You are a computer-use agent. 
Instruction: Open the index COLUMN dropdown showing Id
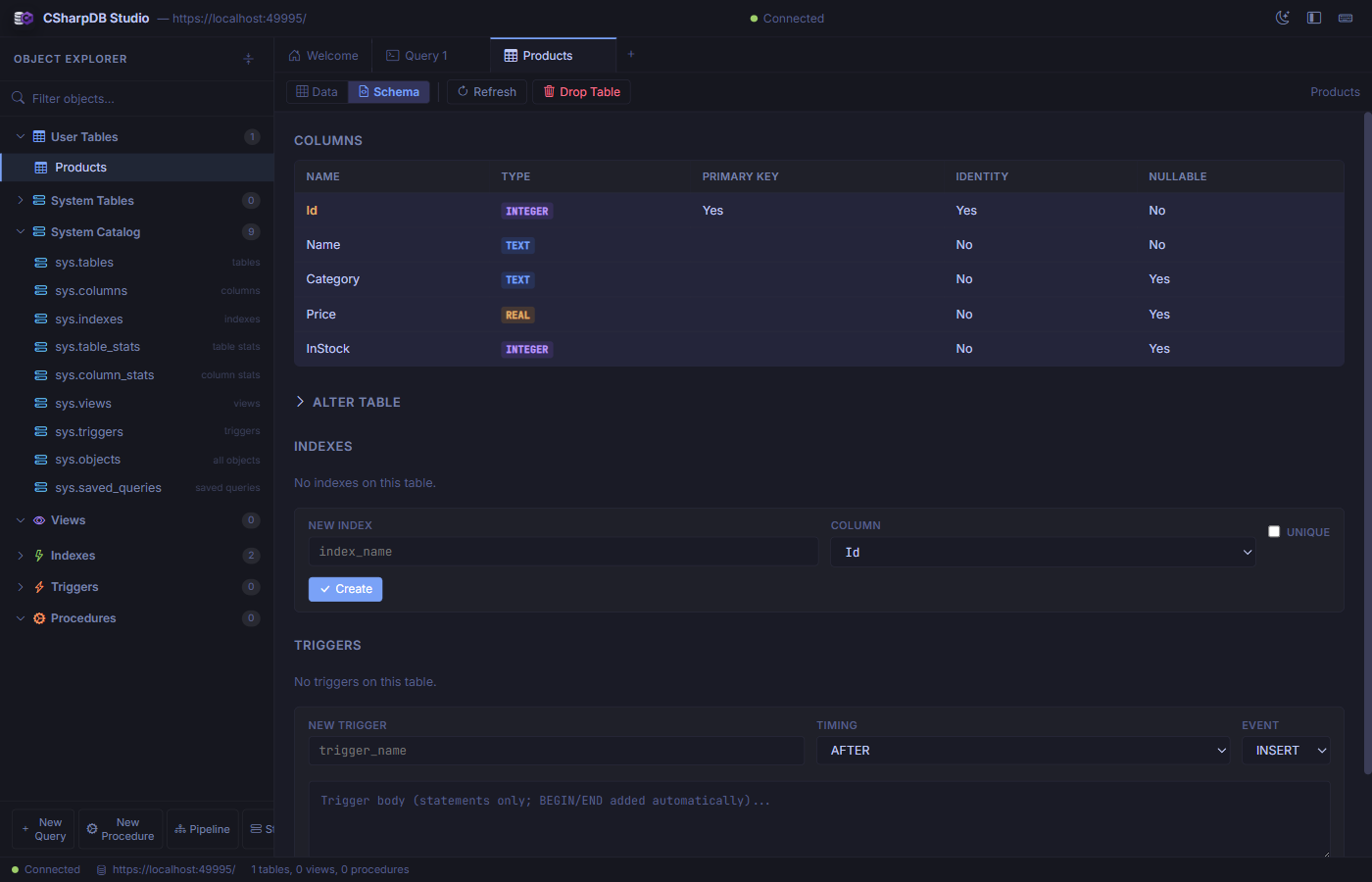coord(1043,552)
